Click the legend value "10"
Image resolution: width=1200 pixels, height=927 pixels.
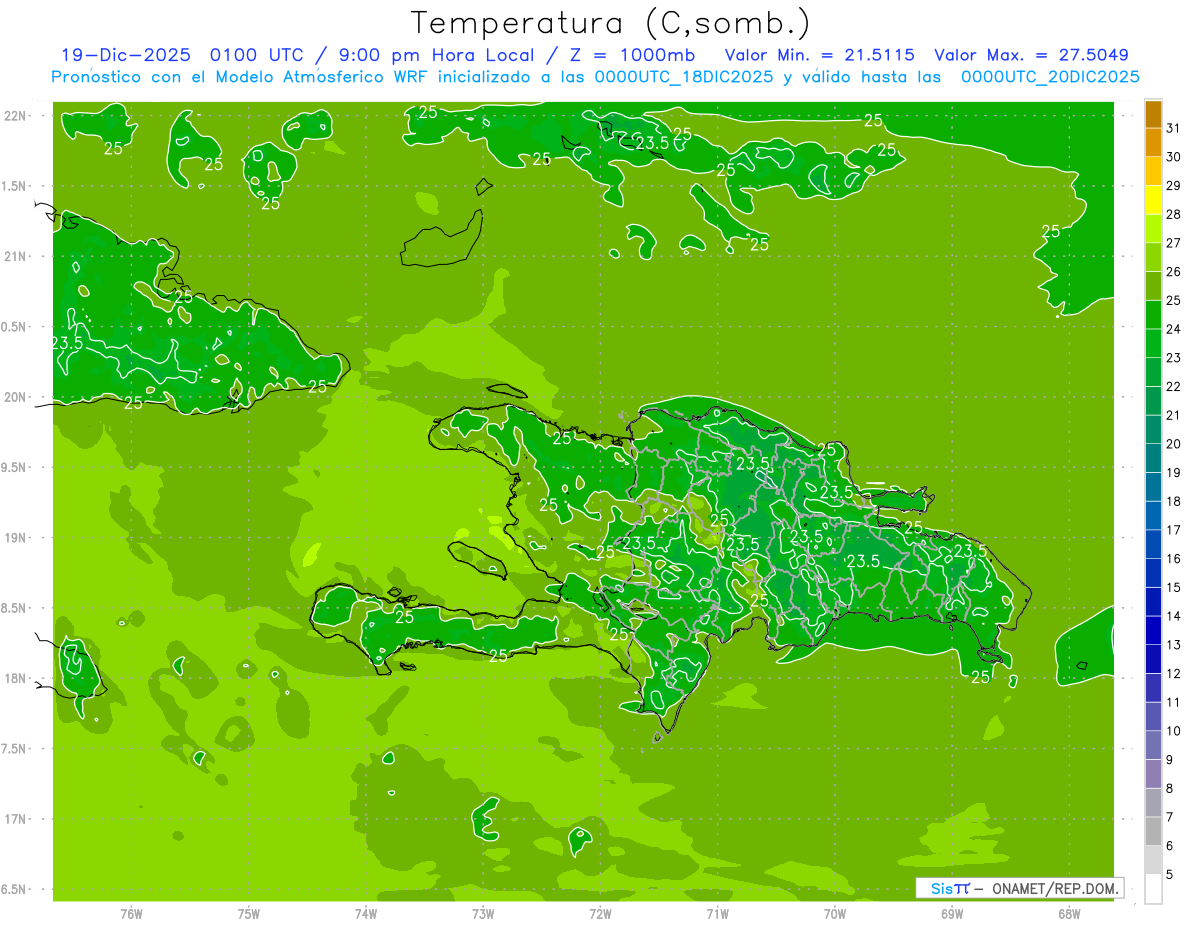tap(1173, 731)
